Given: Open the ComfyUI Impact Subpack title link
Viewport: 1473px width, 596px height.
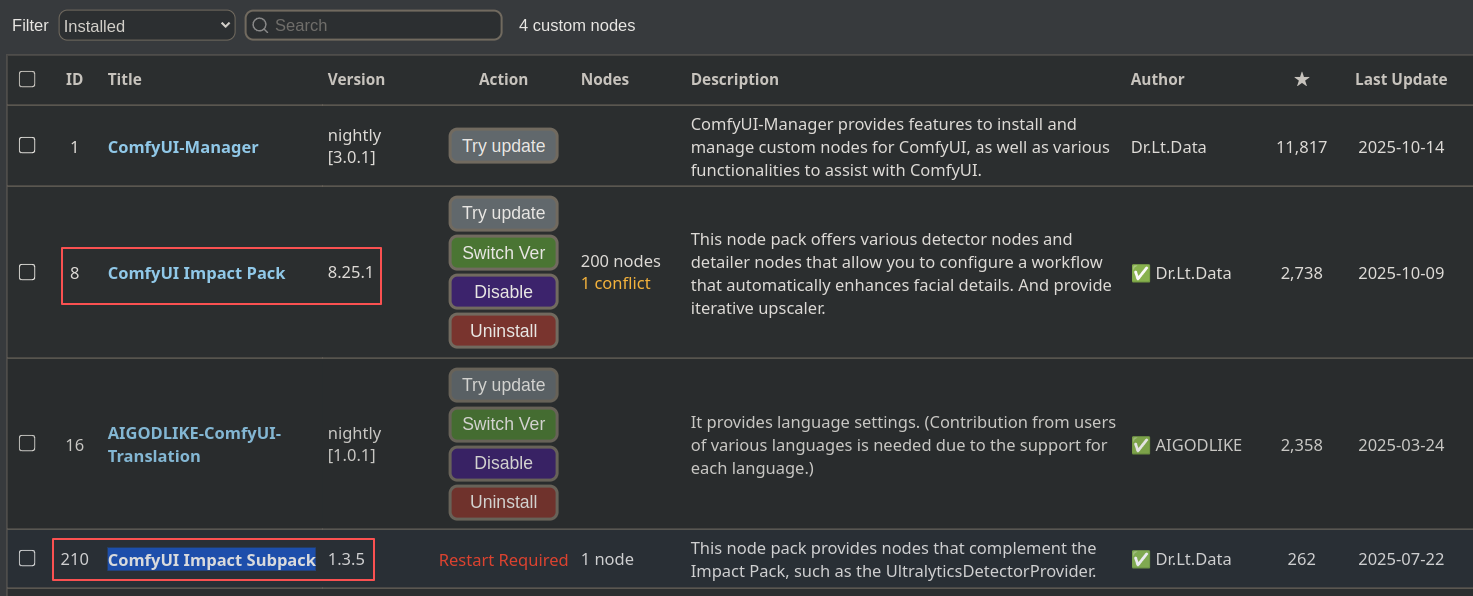Looking at the screenshot, I should coord(212,560).
